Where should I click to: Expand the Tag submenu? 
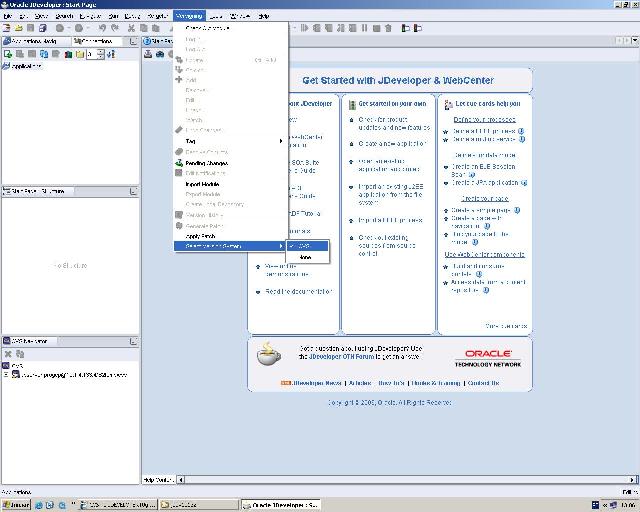point(231,141)
